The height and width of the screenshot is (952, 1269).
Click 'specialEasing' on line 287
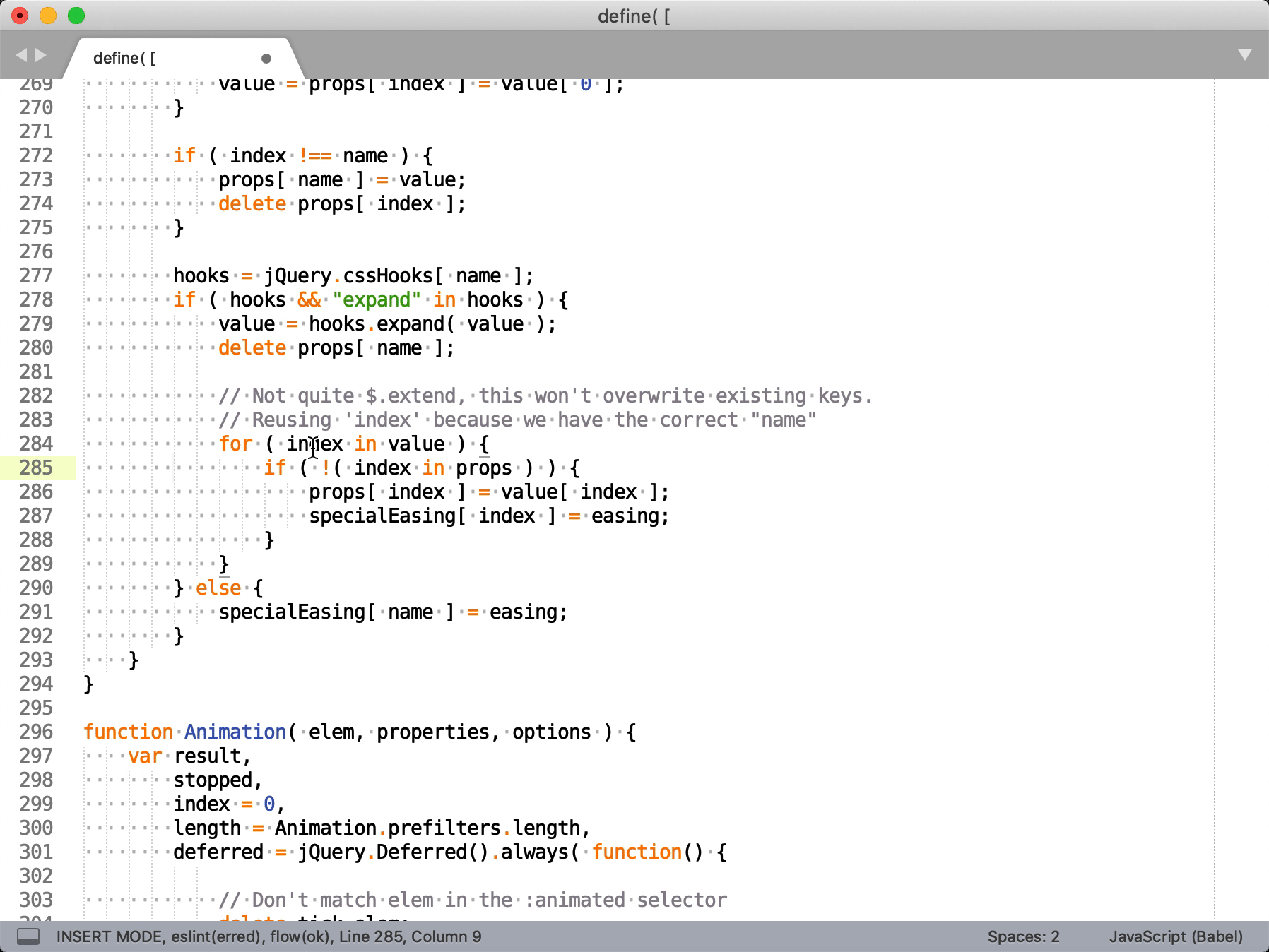pyautogui.click(x=382, y=516)
